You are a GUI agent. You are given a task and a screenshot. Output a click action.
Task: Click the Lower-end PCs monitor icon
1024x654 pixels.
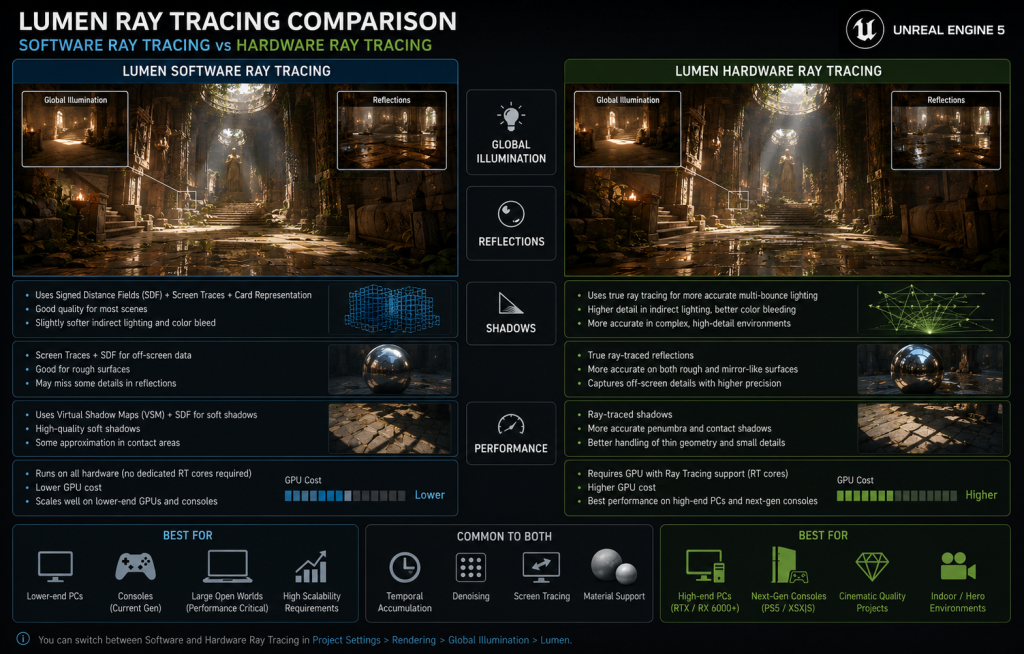click(x=55, y=566)
